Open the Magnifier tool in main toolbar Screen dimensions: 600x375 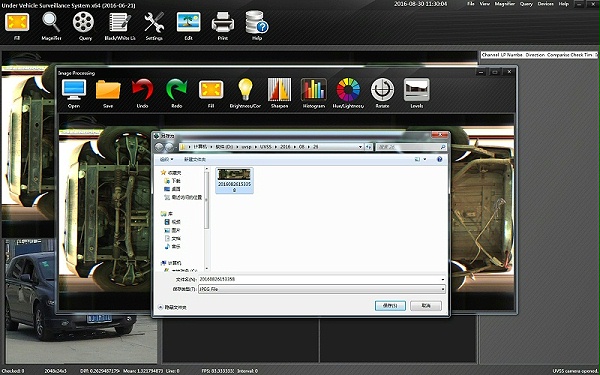[51, 22]
